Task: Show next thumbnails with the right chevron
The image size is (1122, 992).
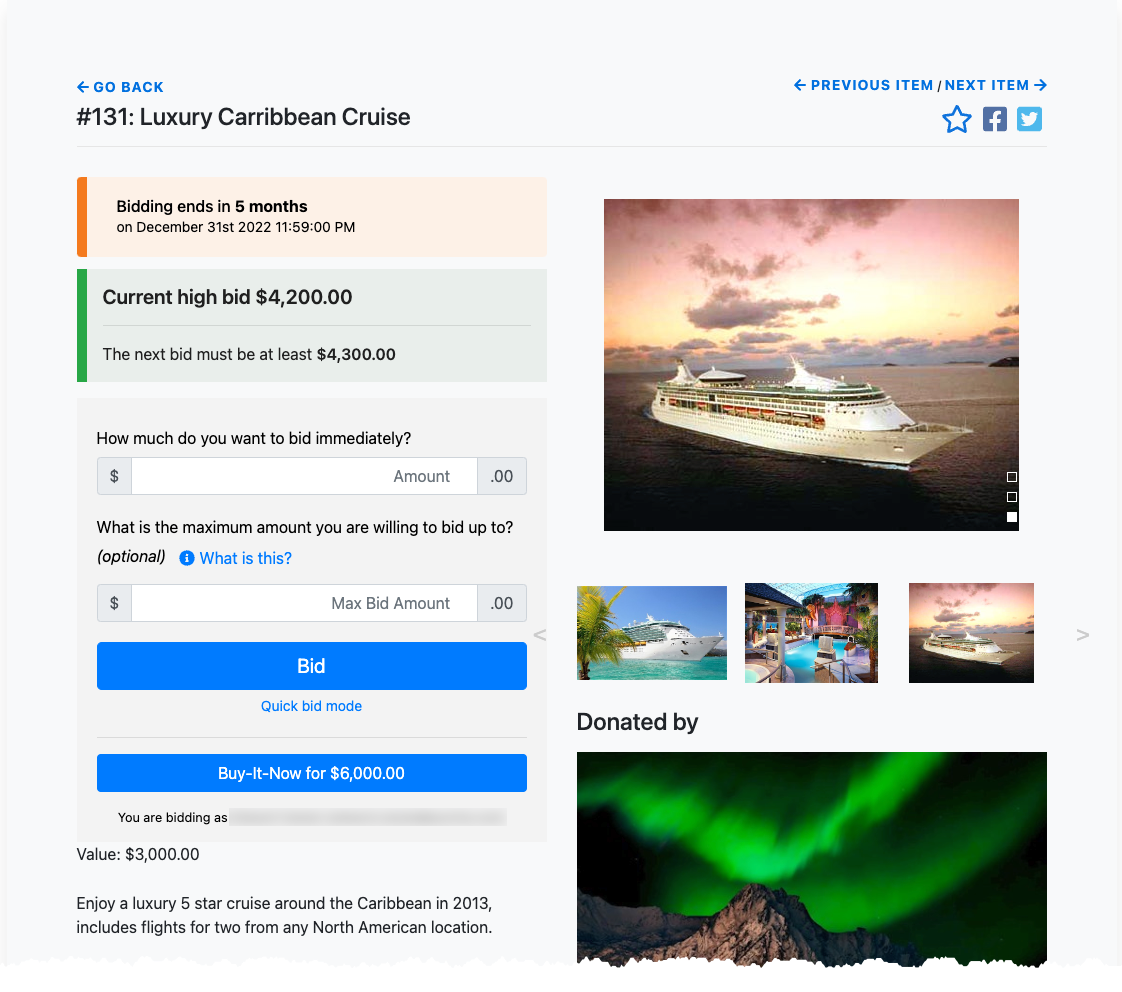Action: [1083, 634]
